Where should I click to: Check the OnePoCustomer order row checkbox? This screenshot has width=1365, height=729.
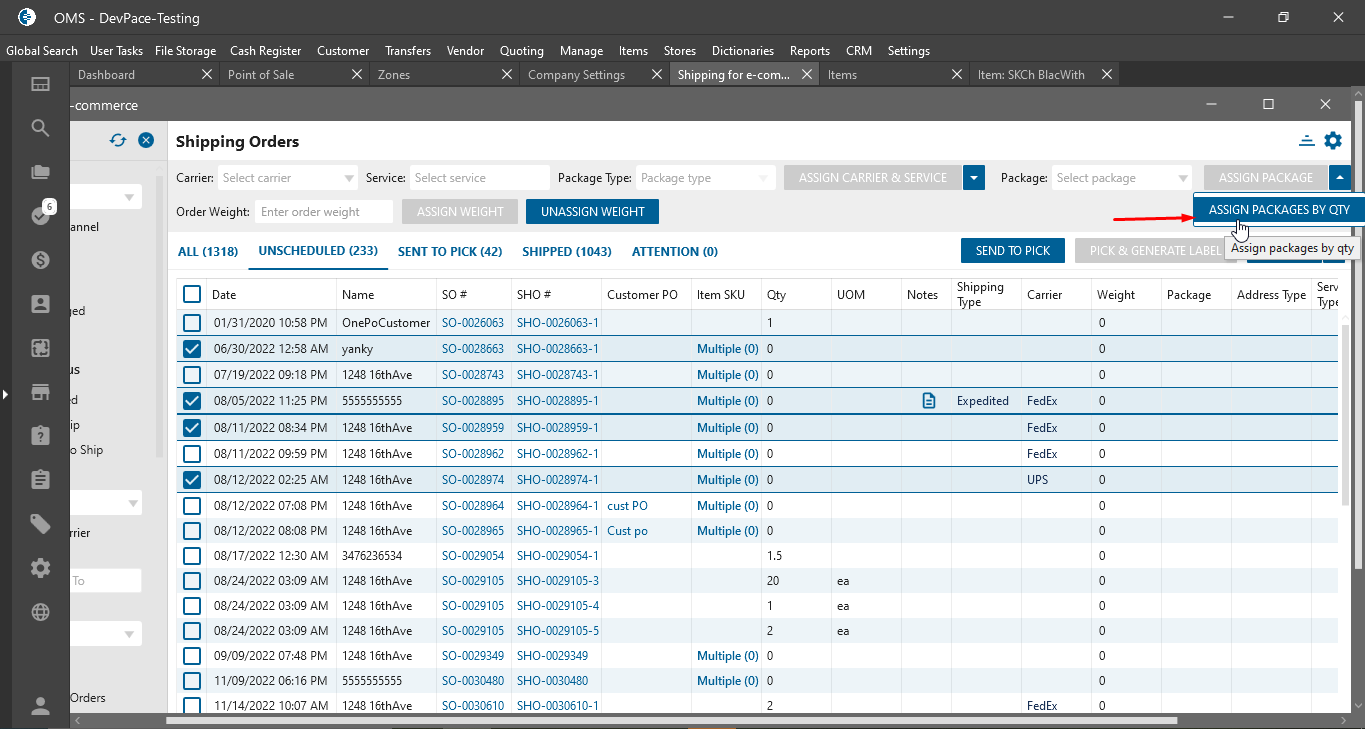click(192, 323)
